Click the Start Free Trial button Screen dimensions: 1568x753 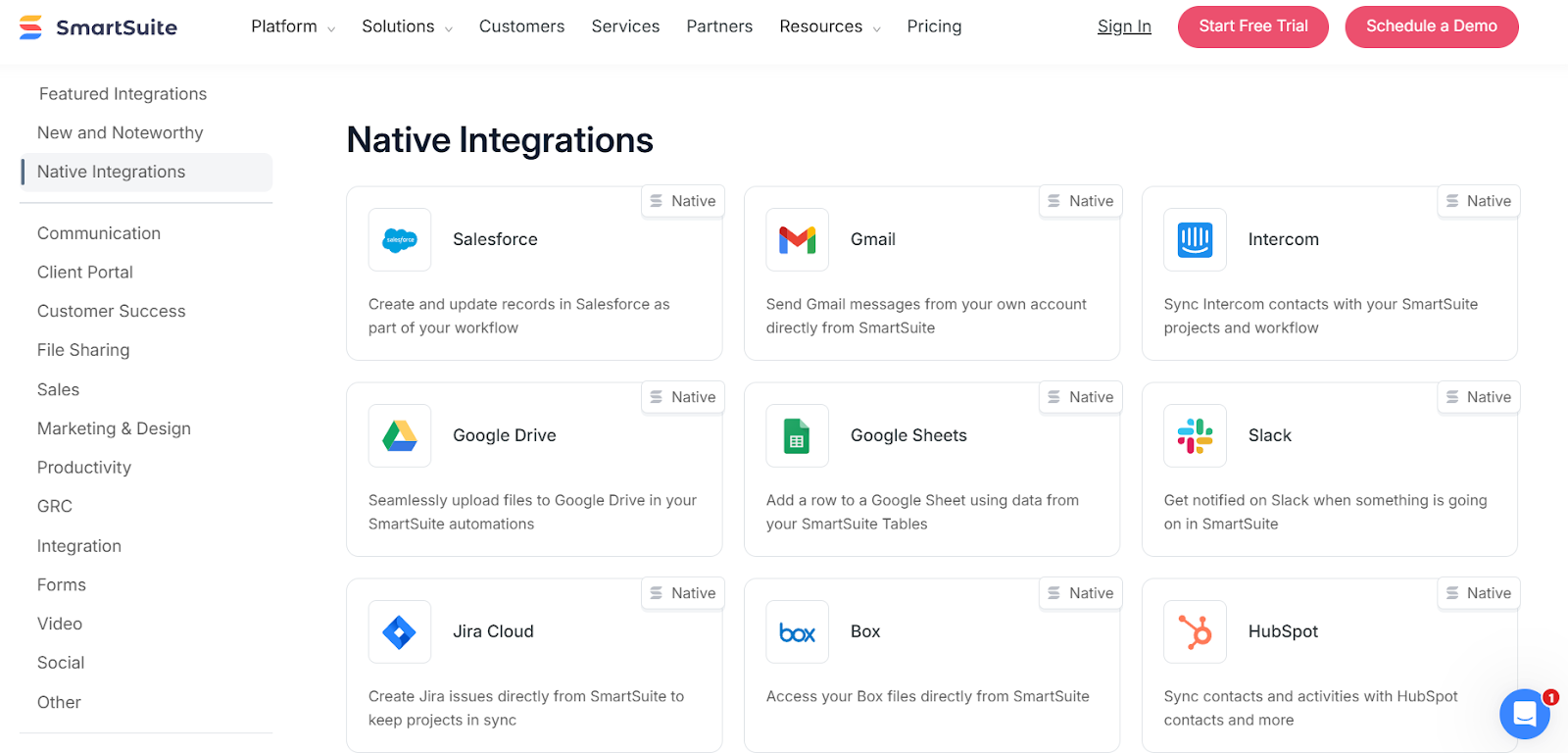tap(1252, 26)
